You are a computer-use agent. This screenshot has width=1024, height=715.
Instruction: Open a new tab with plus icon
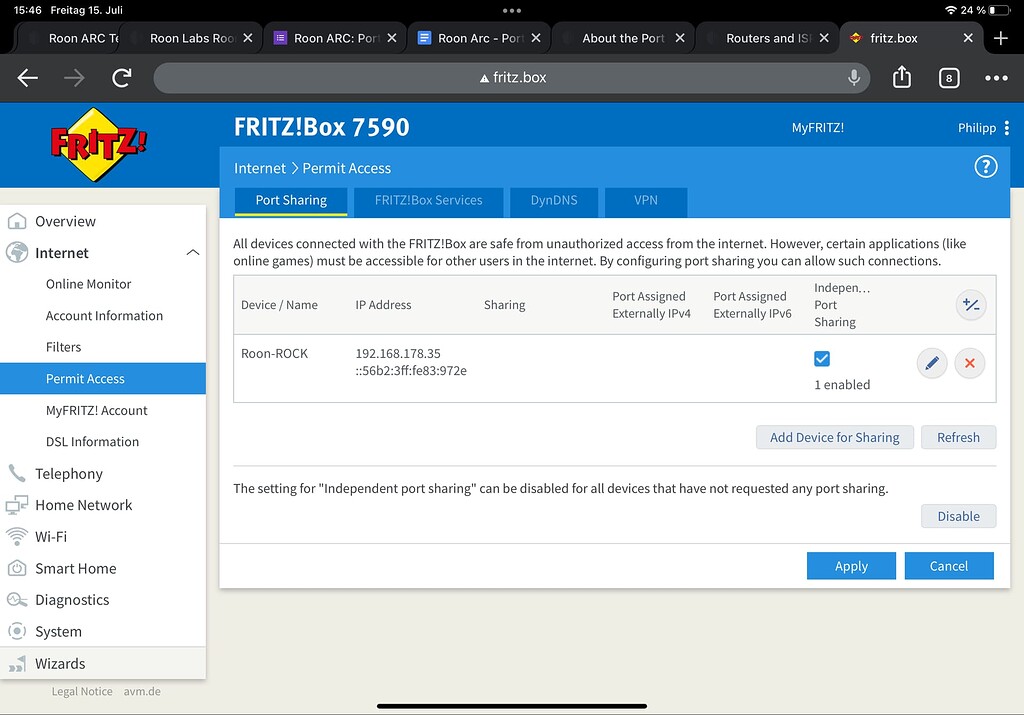click(x=1000, y=38)
